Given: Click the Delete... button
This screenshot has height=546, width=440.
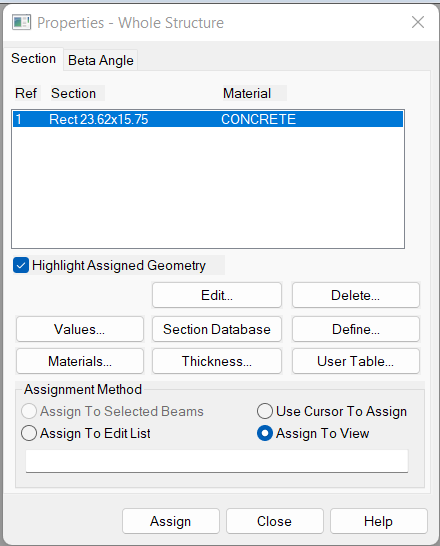Looking at the screenshot, I should coord(356,295).
